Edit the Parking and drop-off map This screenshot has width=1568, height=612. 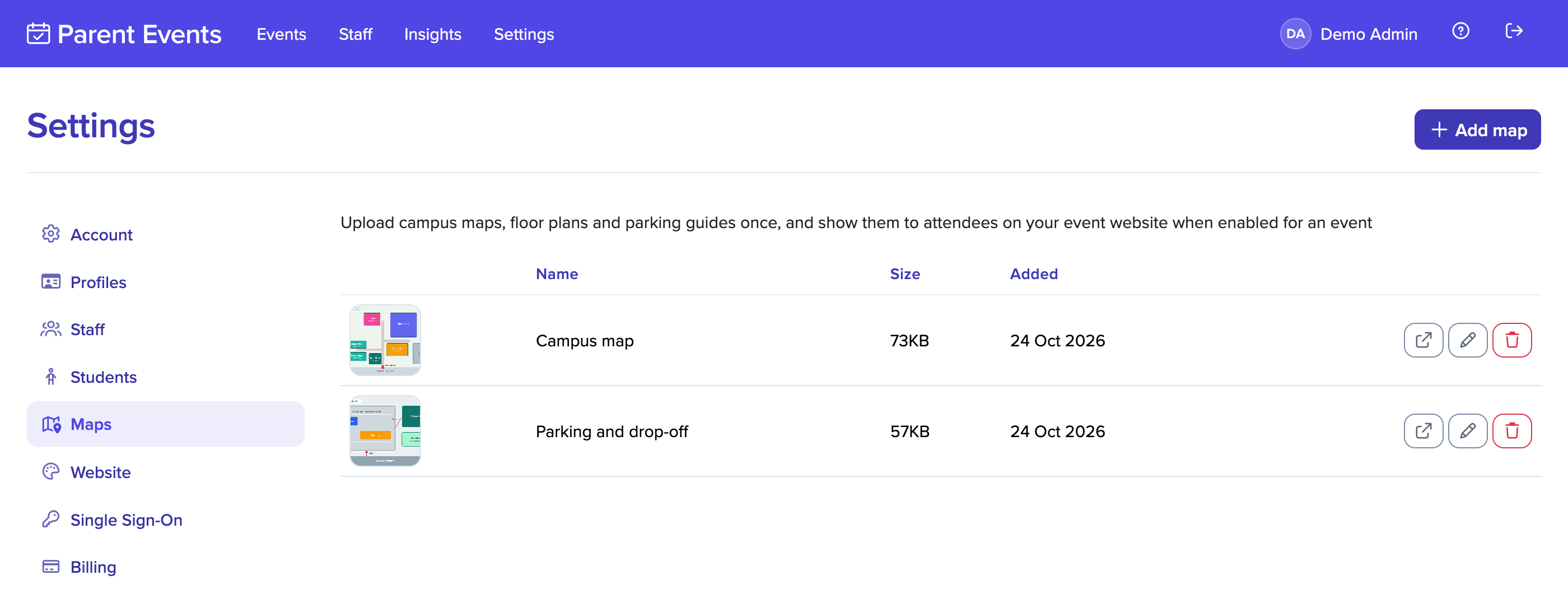point(1468,431)
